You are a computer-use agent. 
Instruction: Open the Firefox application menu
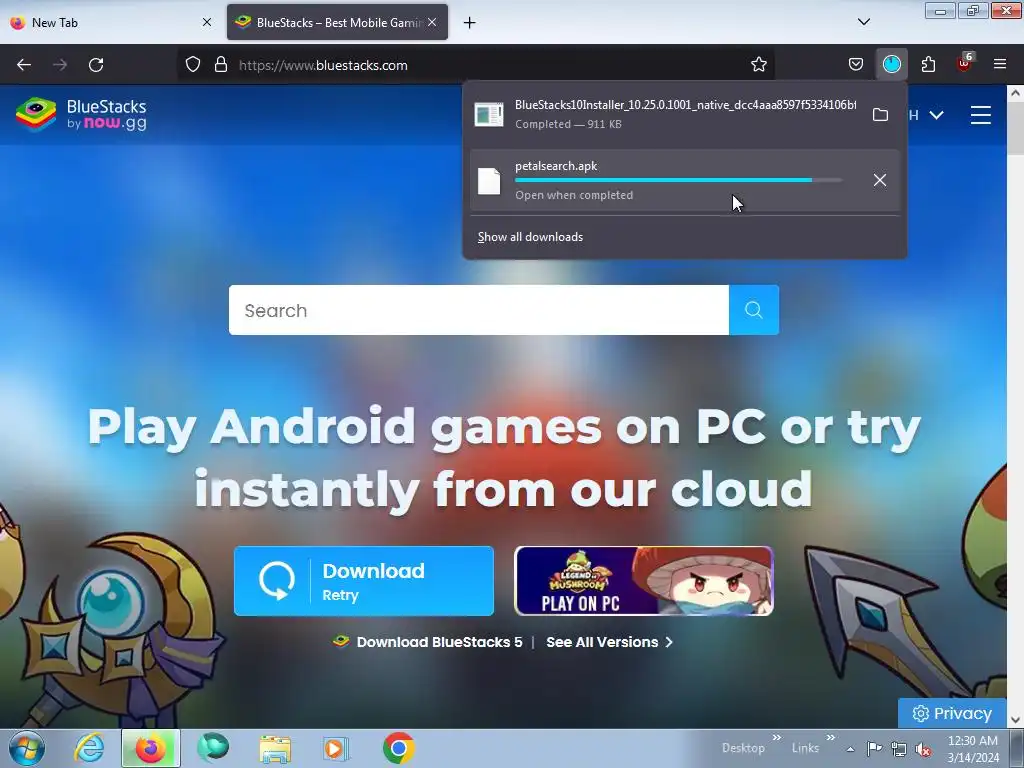coord(1000,65)
